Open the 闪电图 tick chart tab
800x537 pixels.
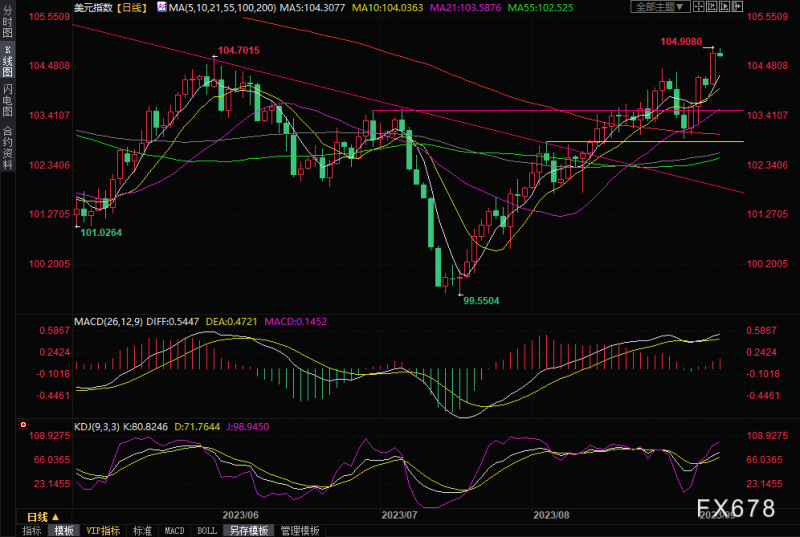(7, 100)
